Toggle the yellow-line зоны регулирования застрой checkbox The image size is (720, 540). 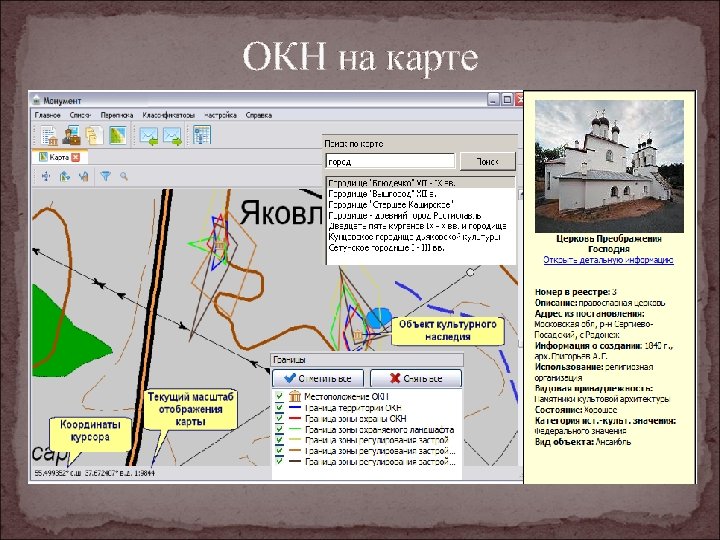tap(279, 440)
